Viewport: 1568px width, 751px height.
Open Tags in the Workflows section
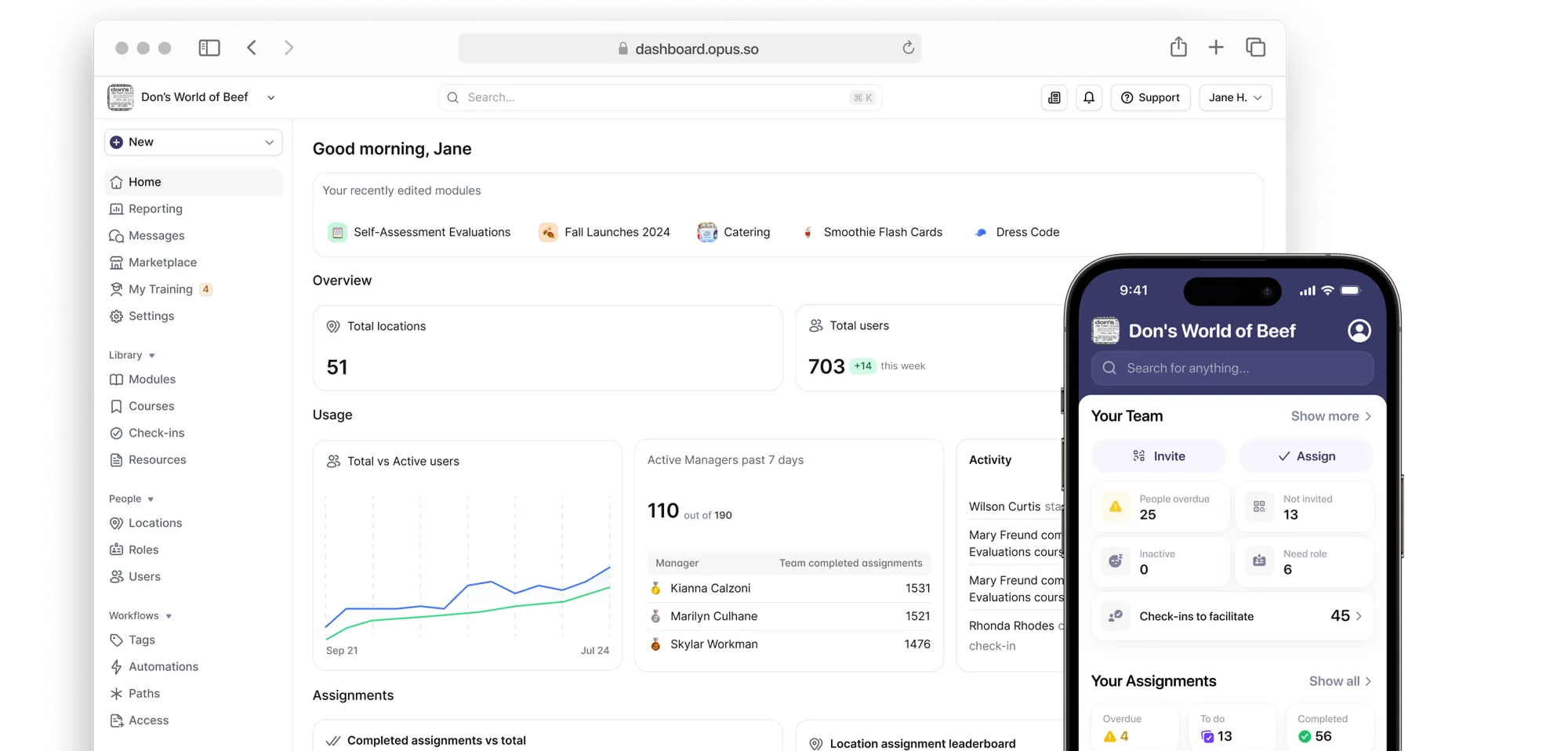tap(193, 640)
